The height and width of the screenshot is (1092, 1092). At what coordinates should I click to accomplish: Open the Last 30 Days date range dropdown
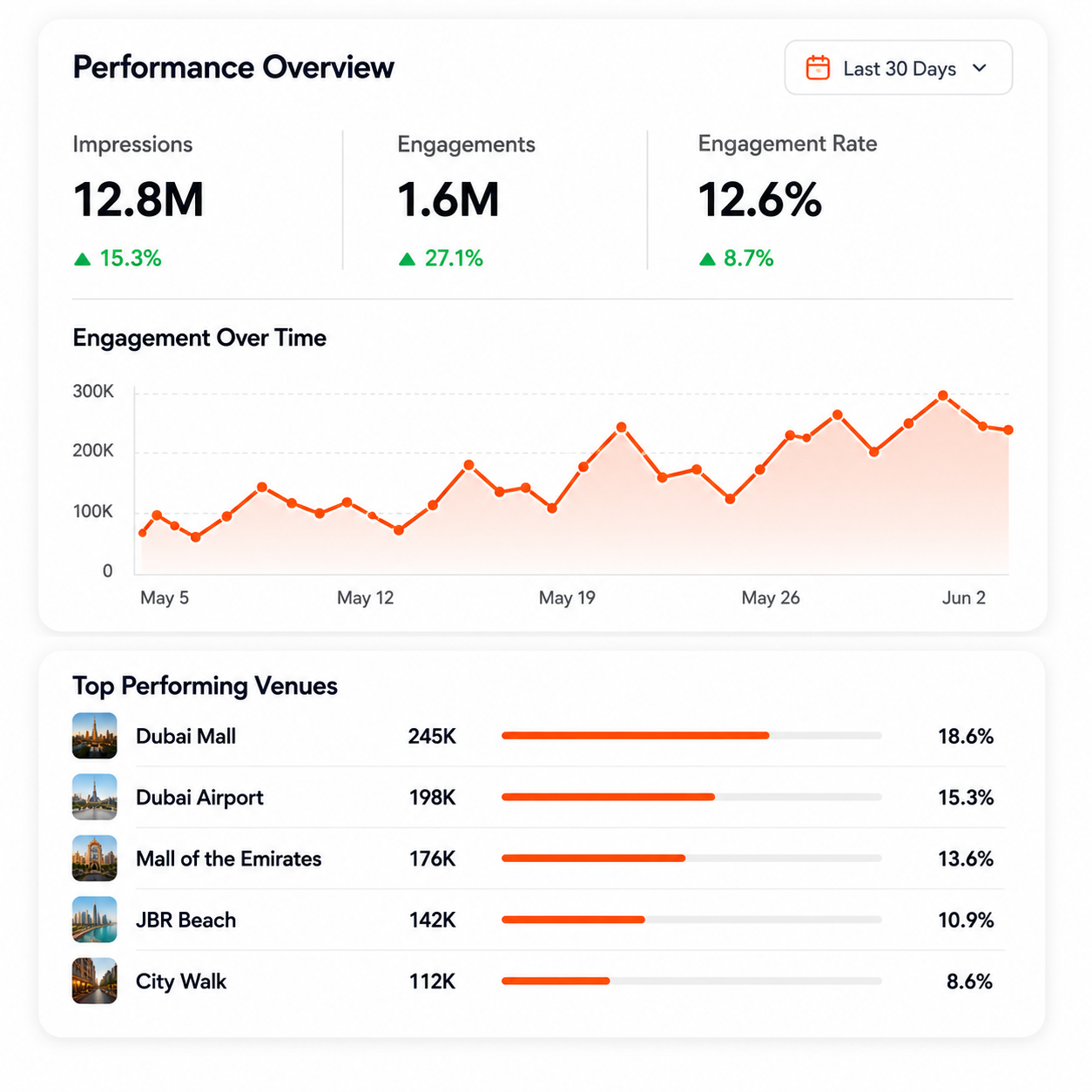(898, 68)
